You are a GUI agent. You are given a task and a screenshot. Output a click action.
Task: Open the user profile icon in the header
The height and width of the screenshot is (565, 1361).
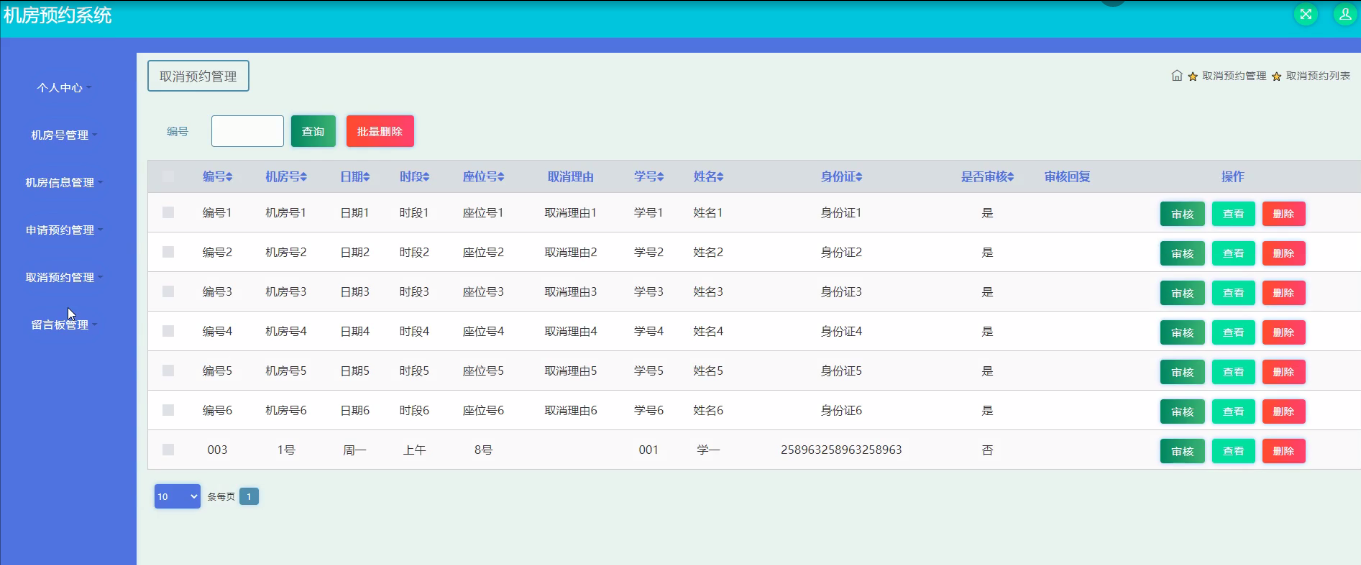click(1344, 14)
